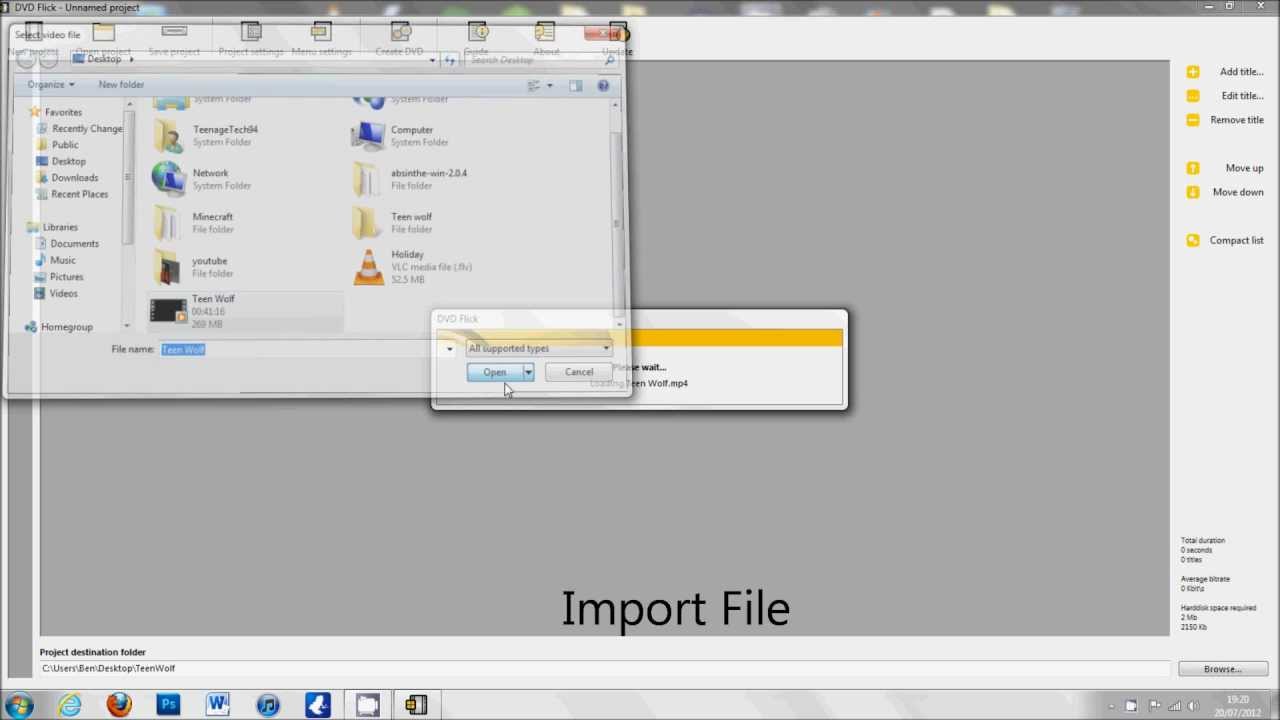Image resolution: width=1280 pixels, height=720 pixels.
Task: Open the All supported types filter dropdown
Action: point(539,348)
